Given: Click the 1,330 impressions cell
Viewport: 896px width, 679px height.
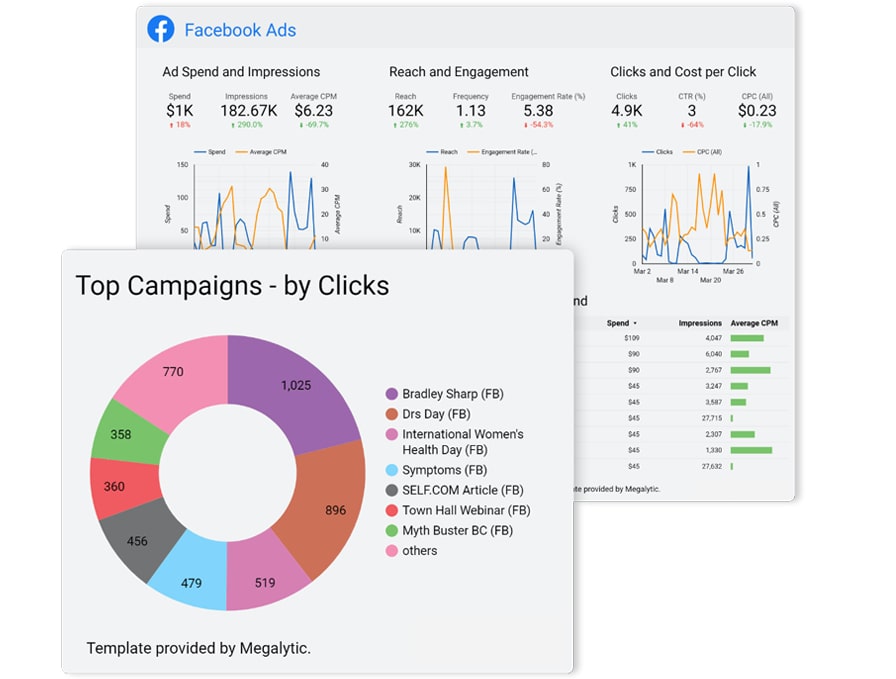Looking at the screenshot, I should pos(713,450).
